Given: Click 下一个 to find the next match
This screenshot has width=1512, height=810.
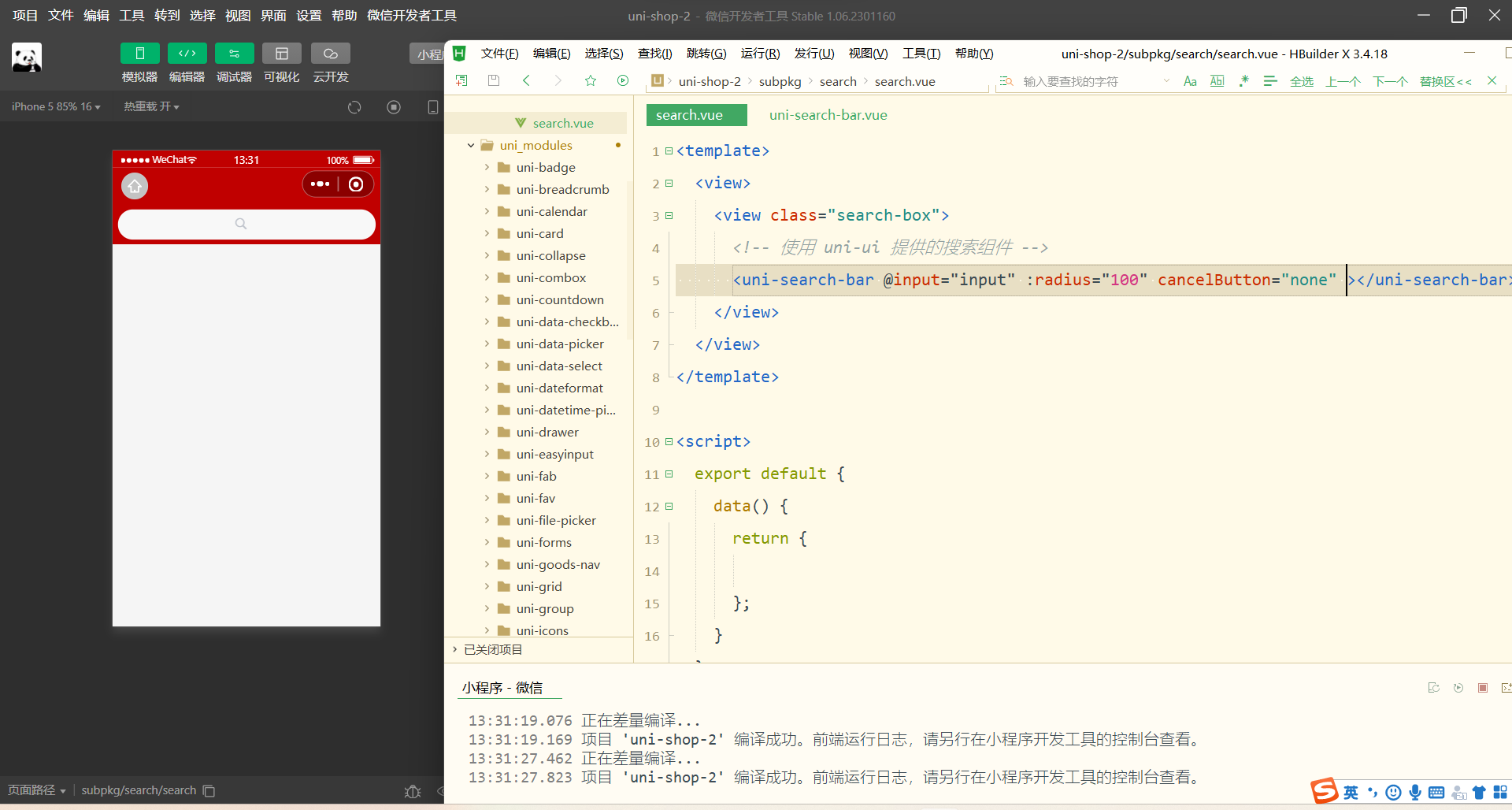Looking at the screenshot, I should pos(1391,80).
